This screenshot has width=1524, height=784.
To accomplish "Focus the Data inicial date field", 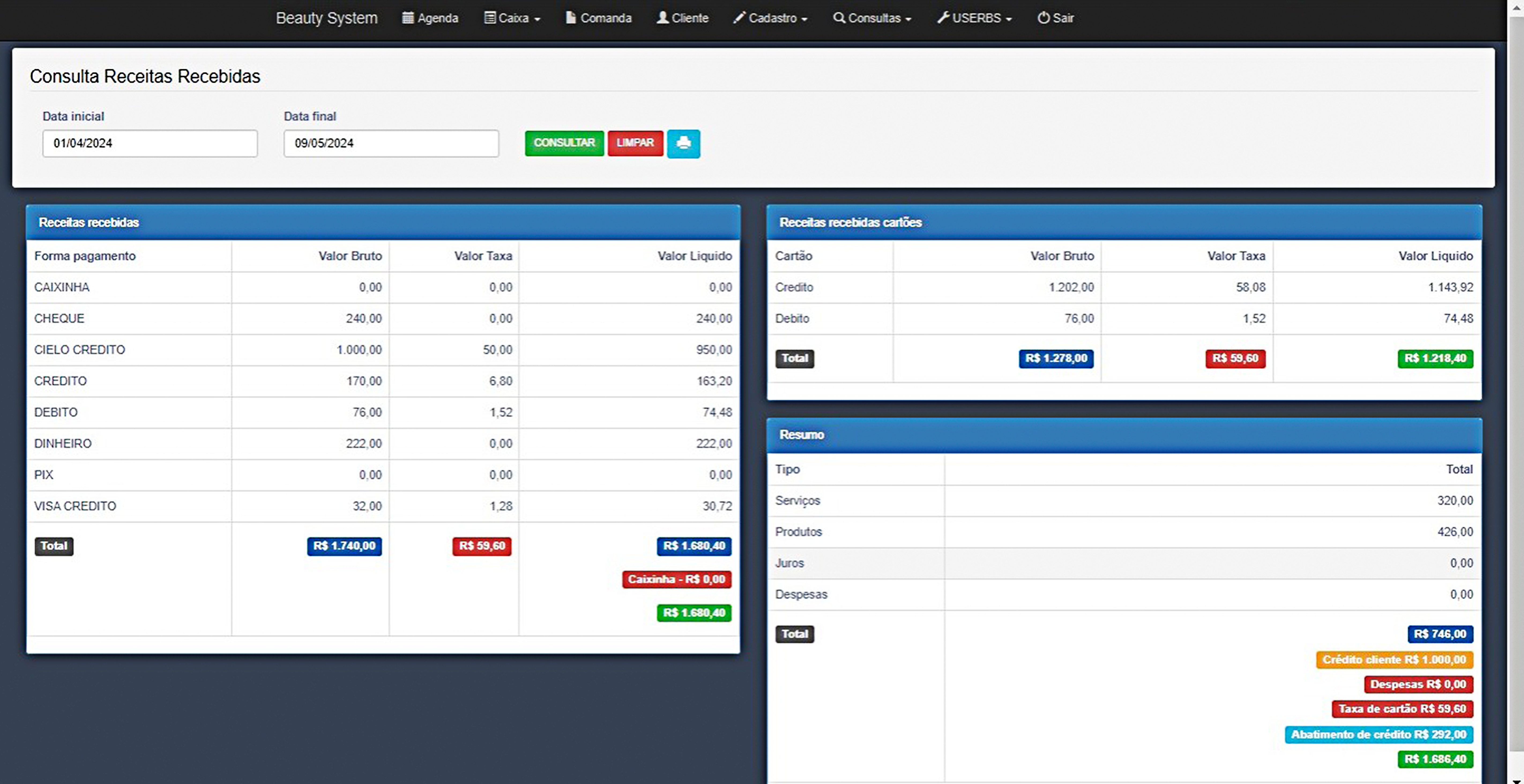I will [x=150, y=143].
